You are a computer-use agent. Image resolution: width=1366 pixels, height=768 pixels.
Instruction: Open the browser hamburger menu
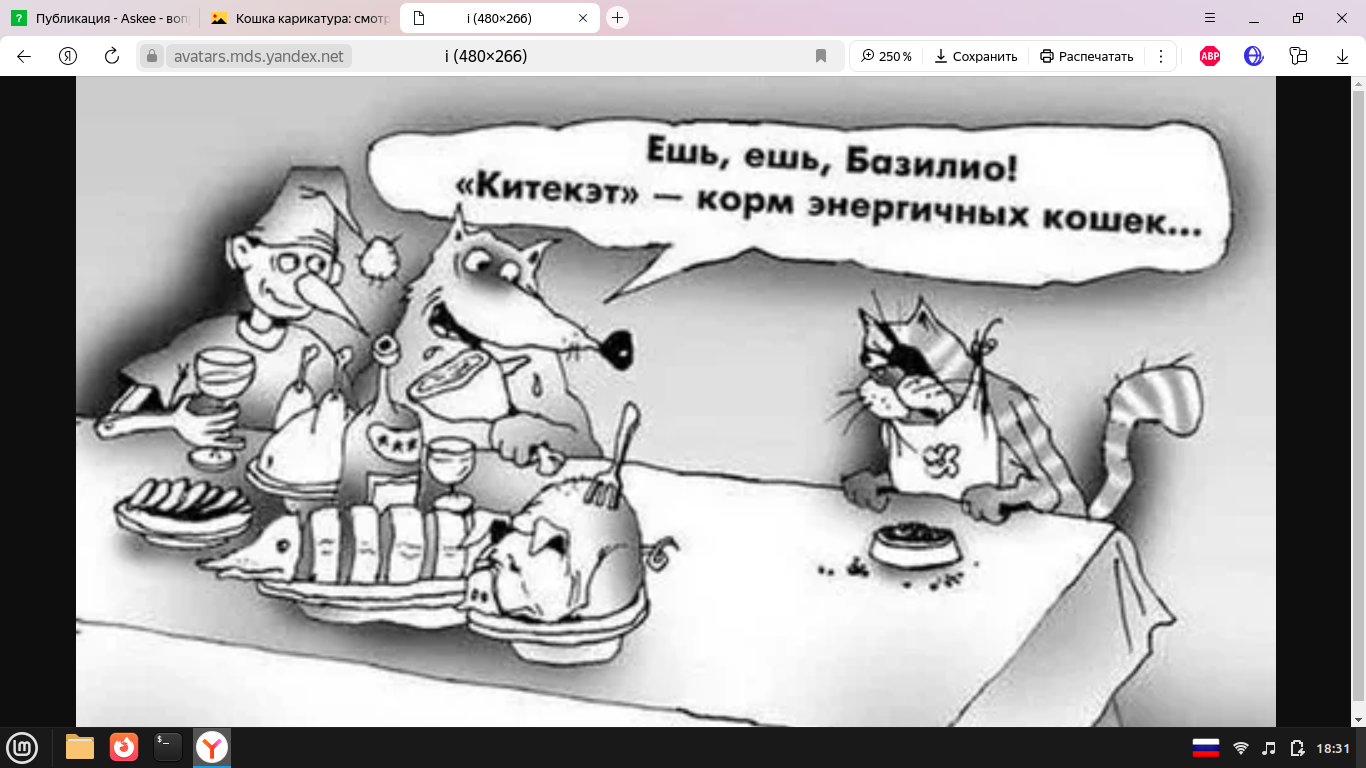tap(1210, 18)
